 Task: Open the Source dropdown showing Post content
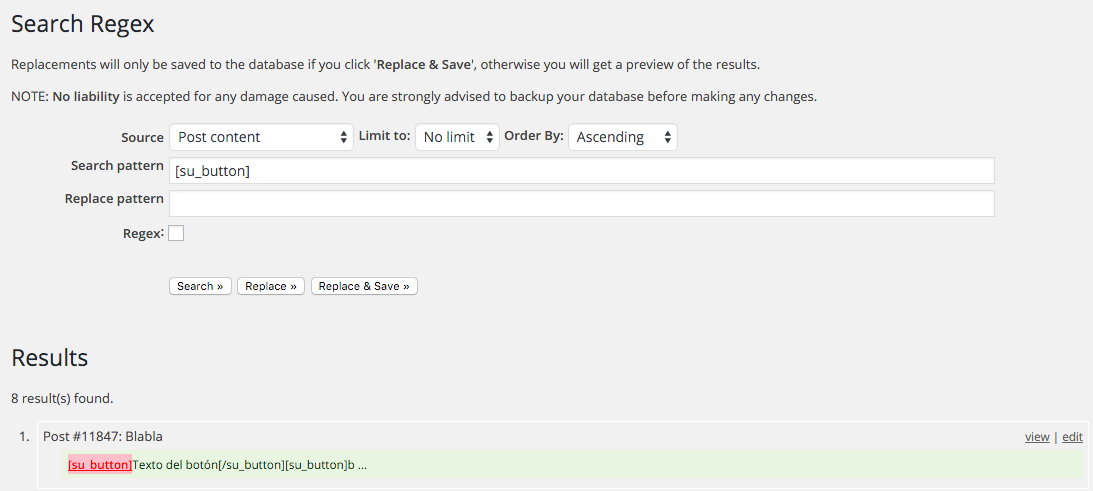pyautogui.click(x=260, y=137)
